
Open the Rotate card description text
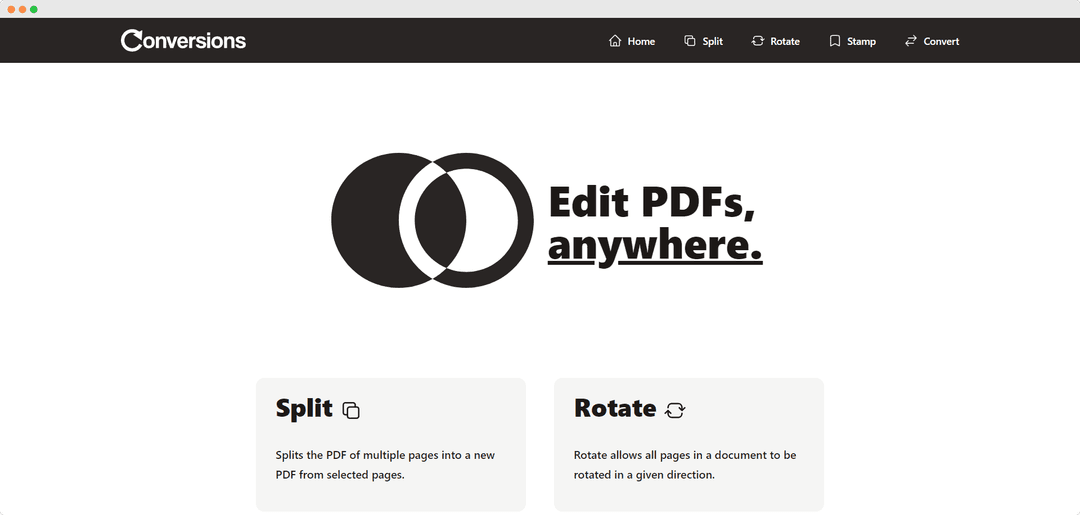click(685, 465)
